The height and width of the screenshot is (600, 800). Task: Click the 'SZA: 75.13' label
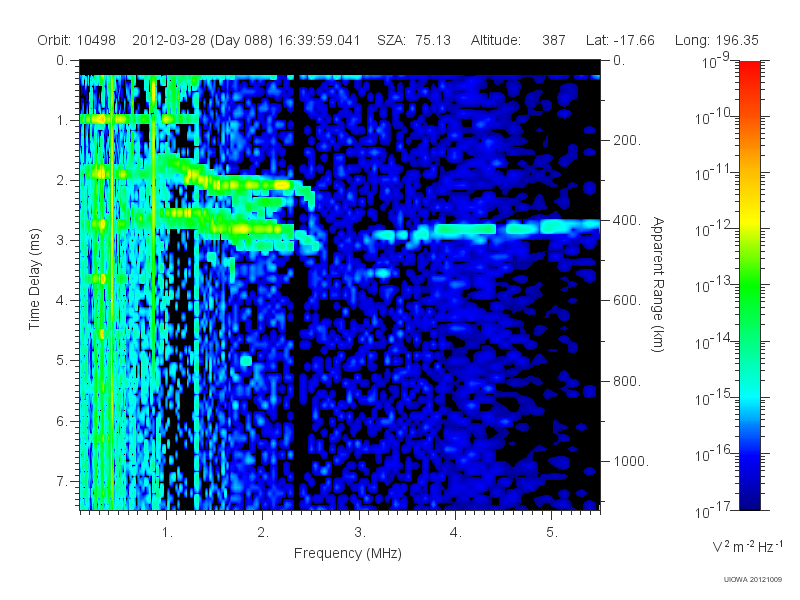[x=414, y=40]
